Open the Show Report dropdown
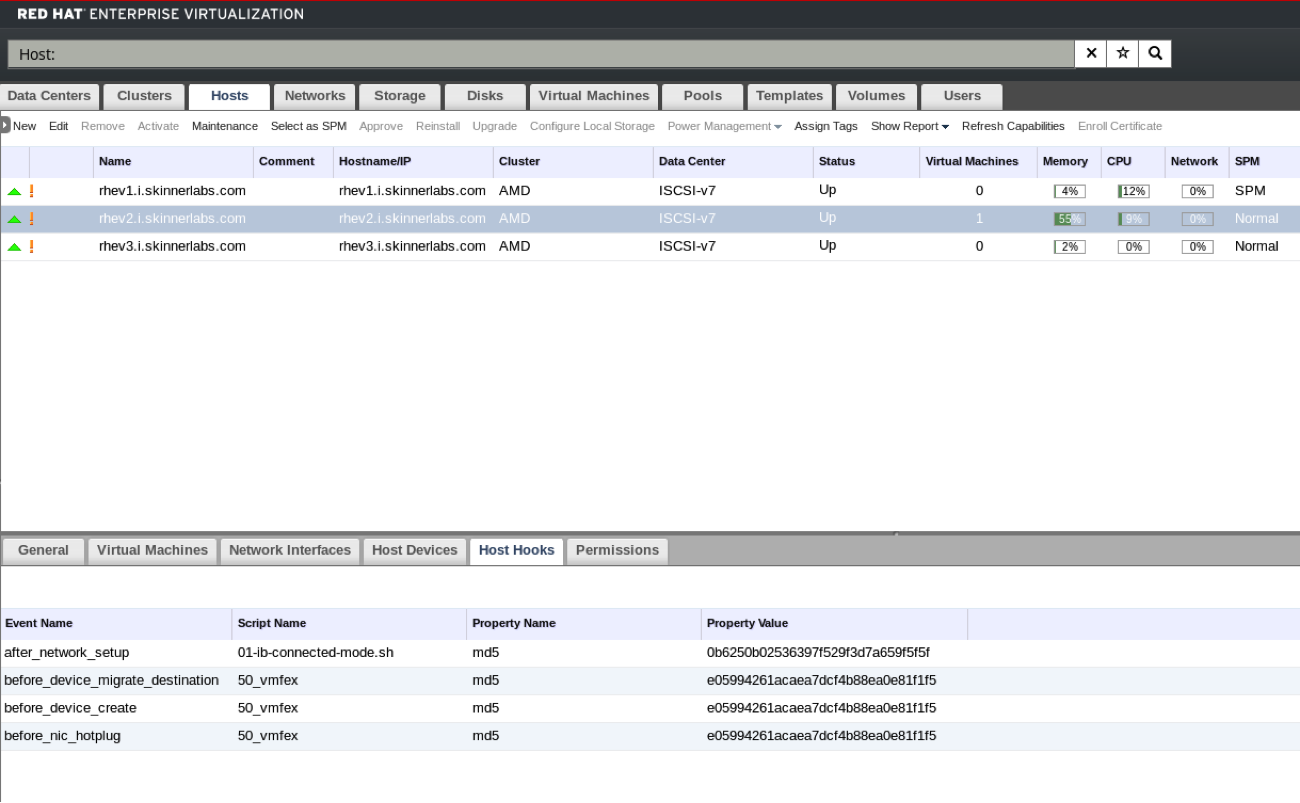Viewport: 1300px width, 803px height. (x=909, y=126)
